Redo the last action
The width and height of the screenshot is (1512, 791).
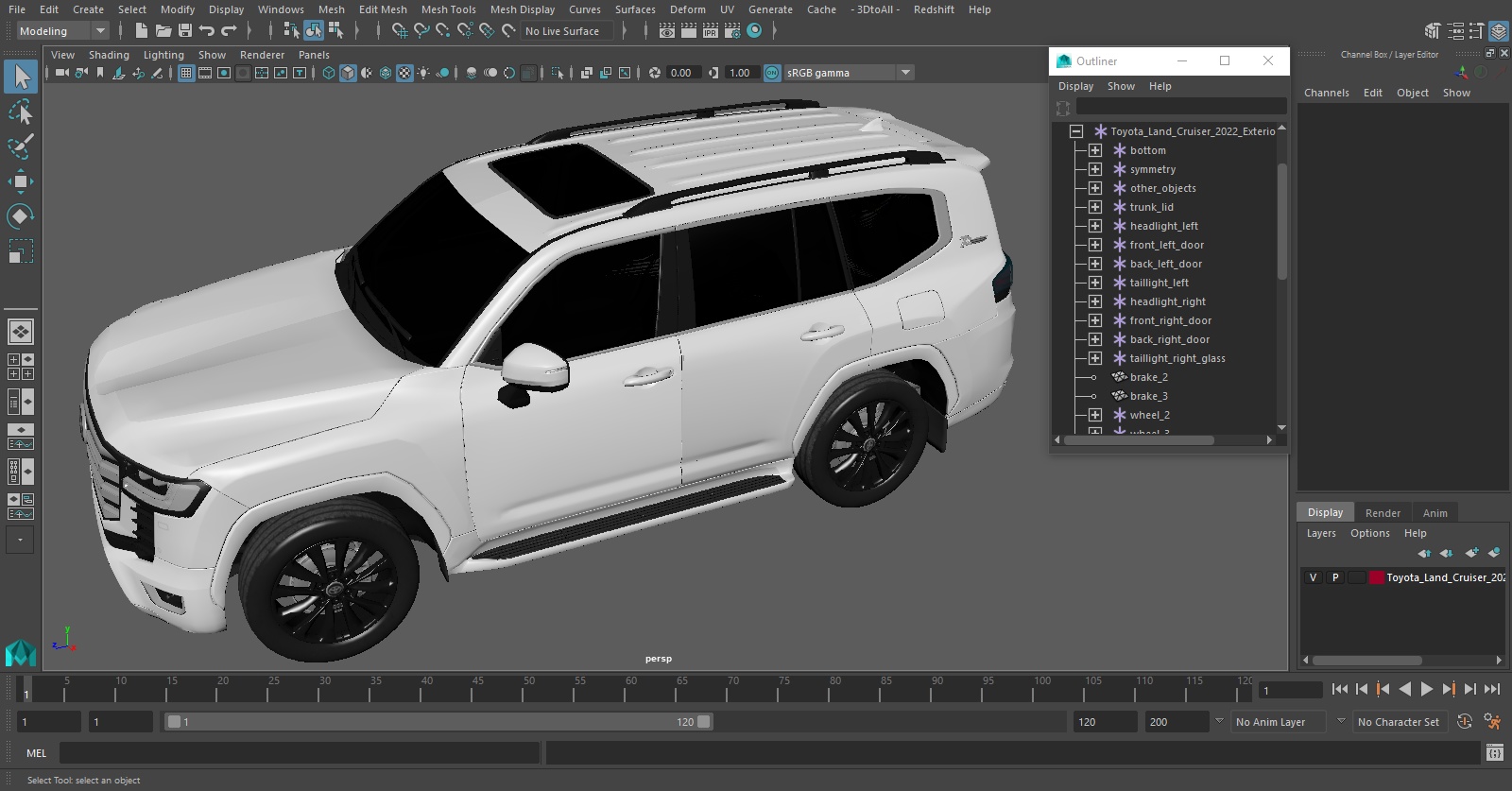(230, 31)
